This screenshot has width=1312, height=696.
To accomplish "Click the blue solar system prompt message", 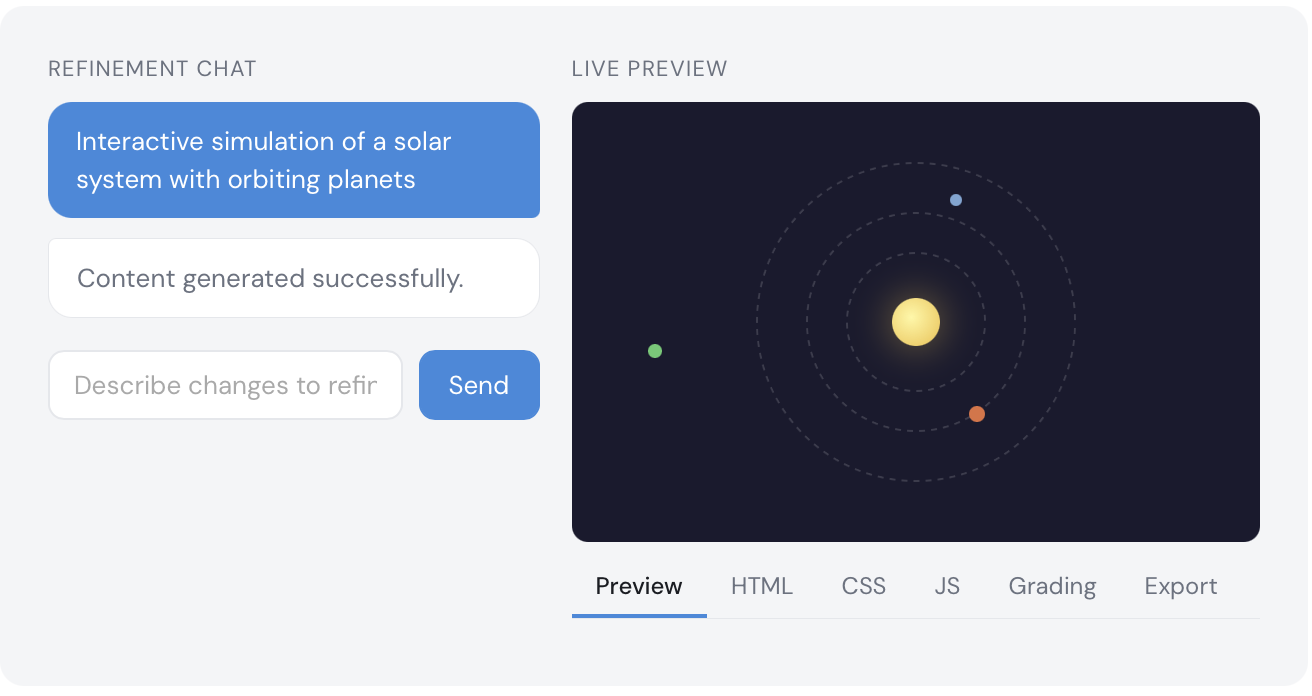I will (294, 160).
